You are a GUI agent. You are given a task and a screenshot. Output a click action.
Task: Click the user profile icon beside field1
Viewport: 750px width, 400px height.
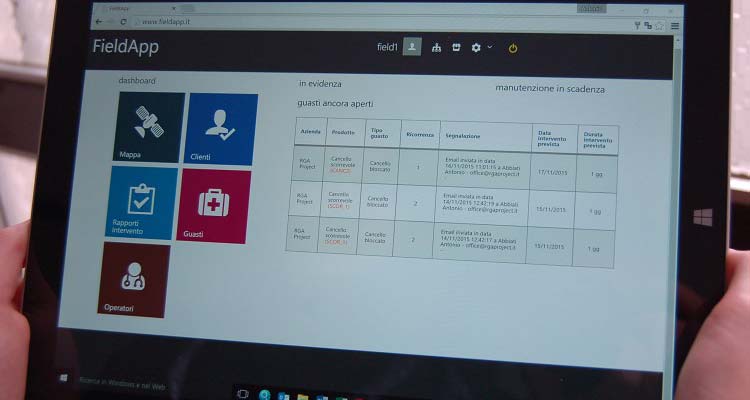[x=412, y=47]
